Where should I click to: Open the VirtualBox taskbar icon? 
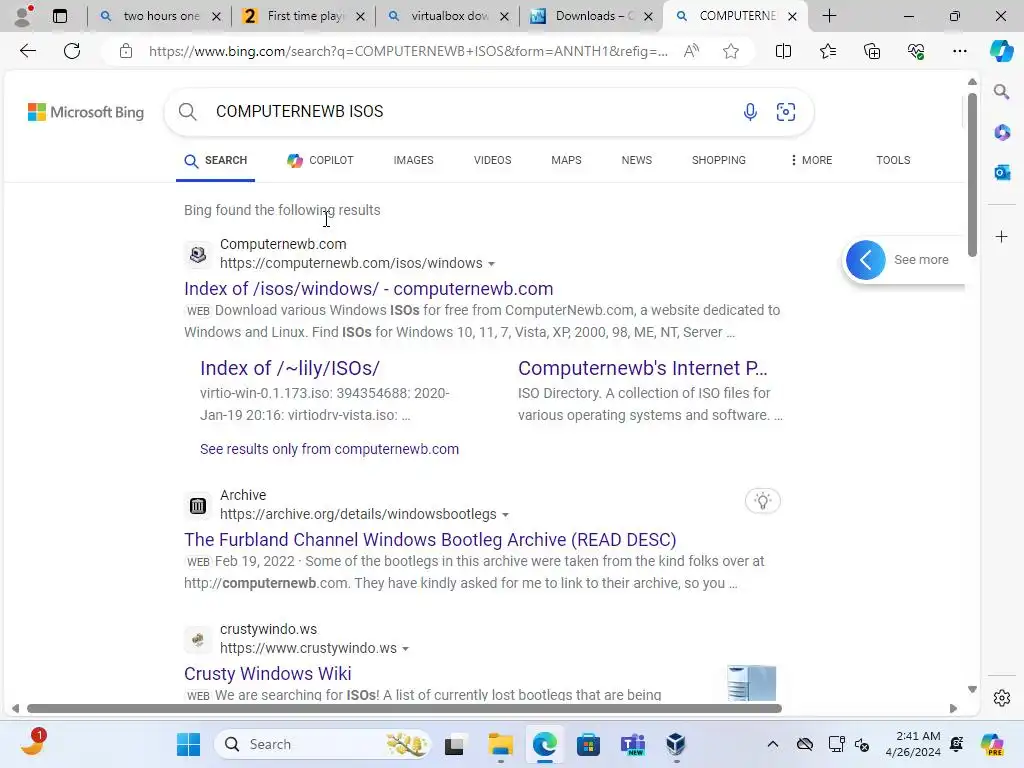point(676,744)
